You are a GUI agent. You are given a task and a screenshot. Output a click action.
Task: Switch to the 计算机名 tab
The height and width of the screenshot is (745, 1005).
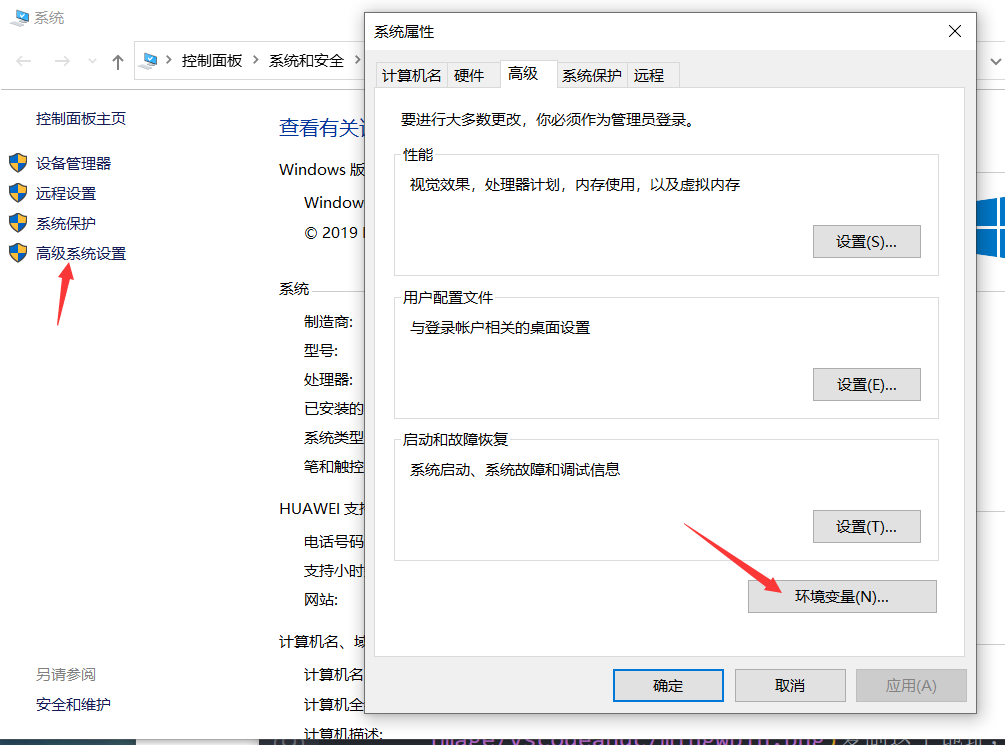point(411,75)
